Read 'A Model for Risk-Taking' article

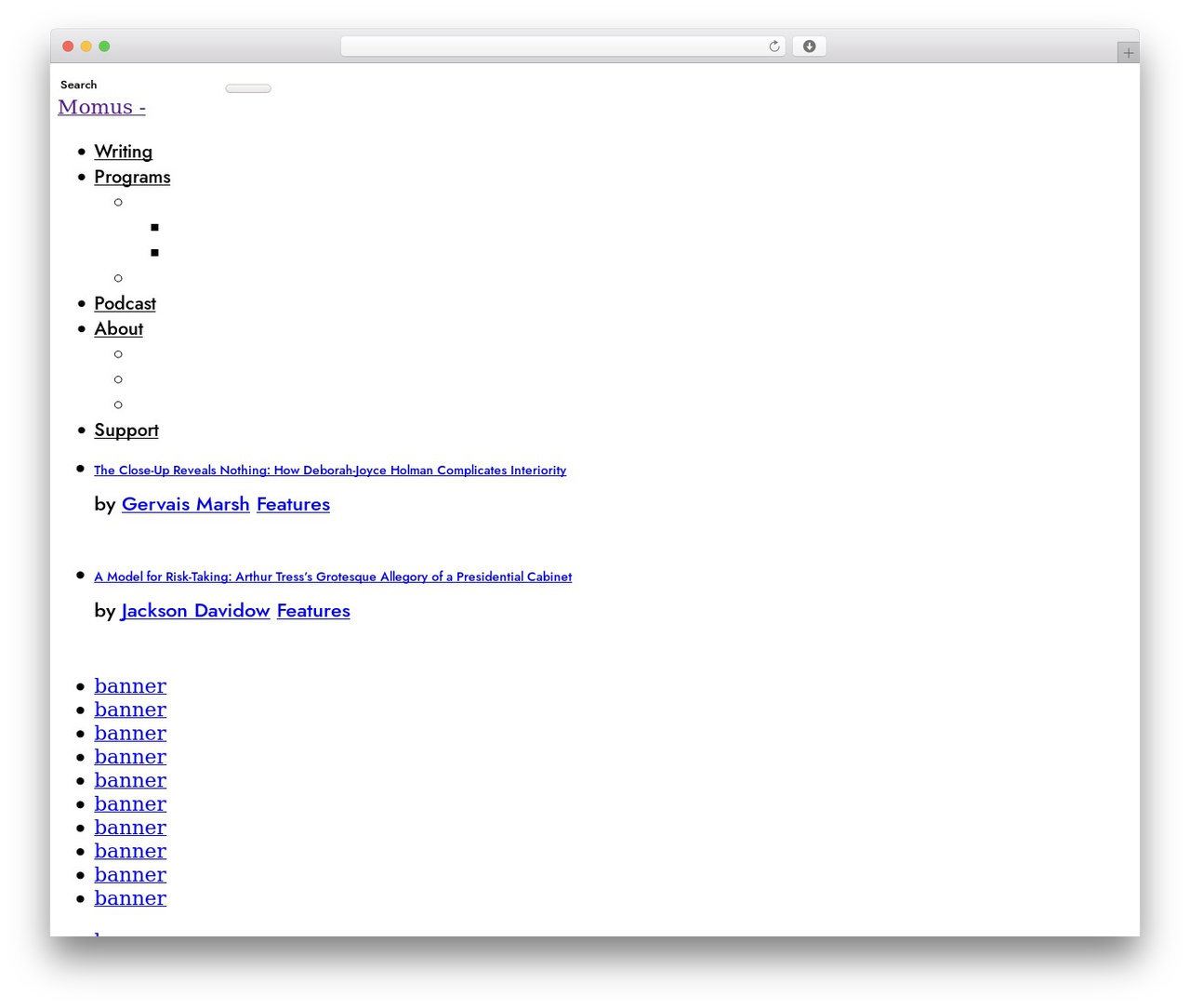[333, 577]
